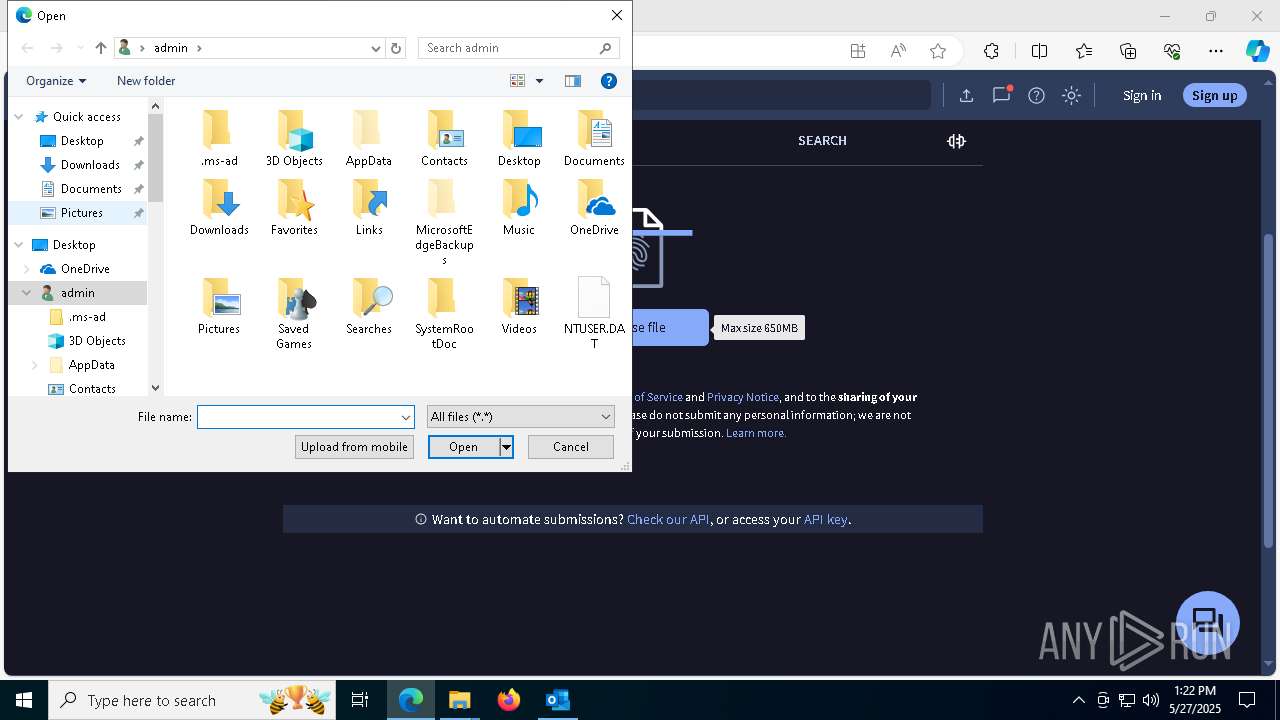Open Edge browser extensions icon
The image size is (1280, 720).
point(991,51)
